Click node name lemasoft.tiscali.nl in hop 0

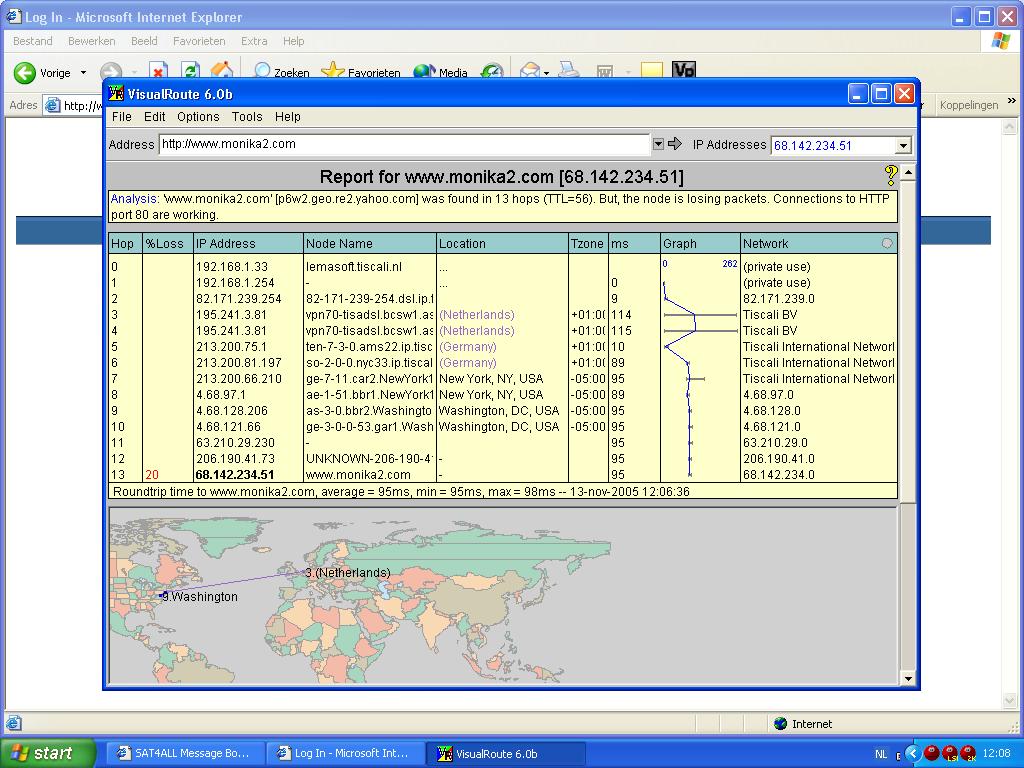point(354,266)
